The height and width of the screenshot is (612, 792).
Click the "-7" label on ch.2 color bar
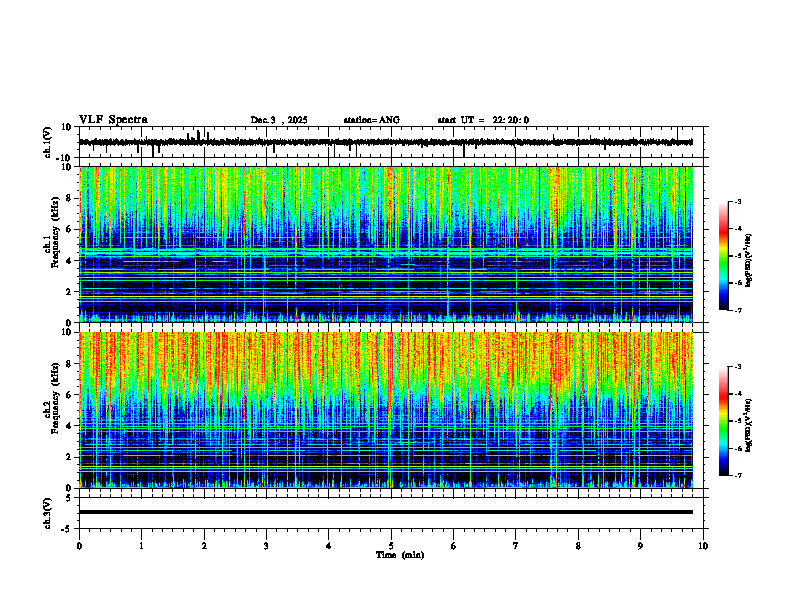(738, 475)
